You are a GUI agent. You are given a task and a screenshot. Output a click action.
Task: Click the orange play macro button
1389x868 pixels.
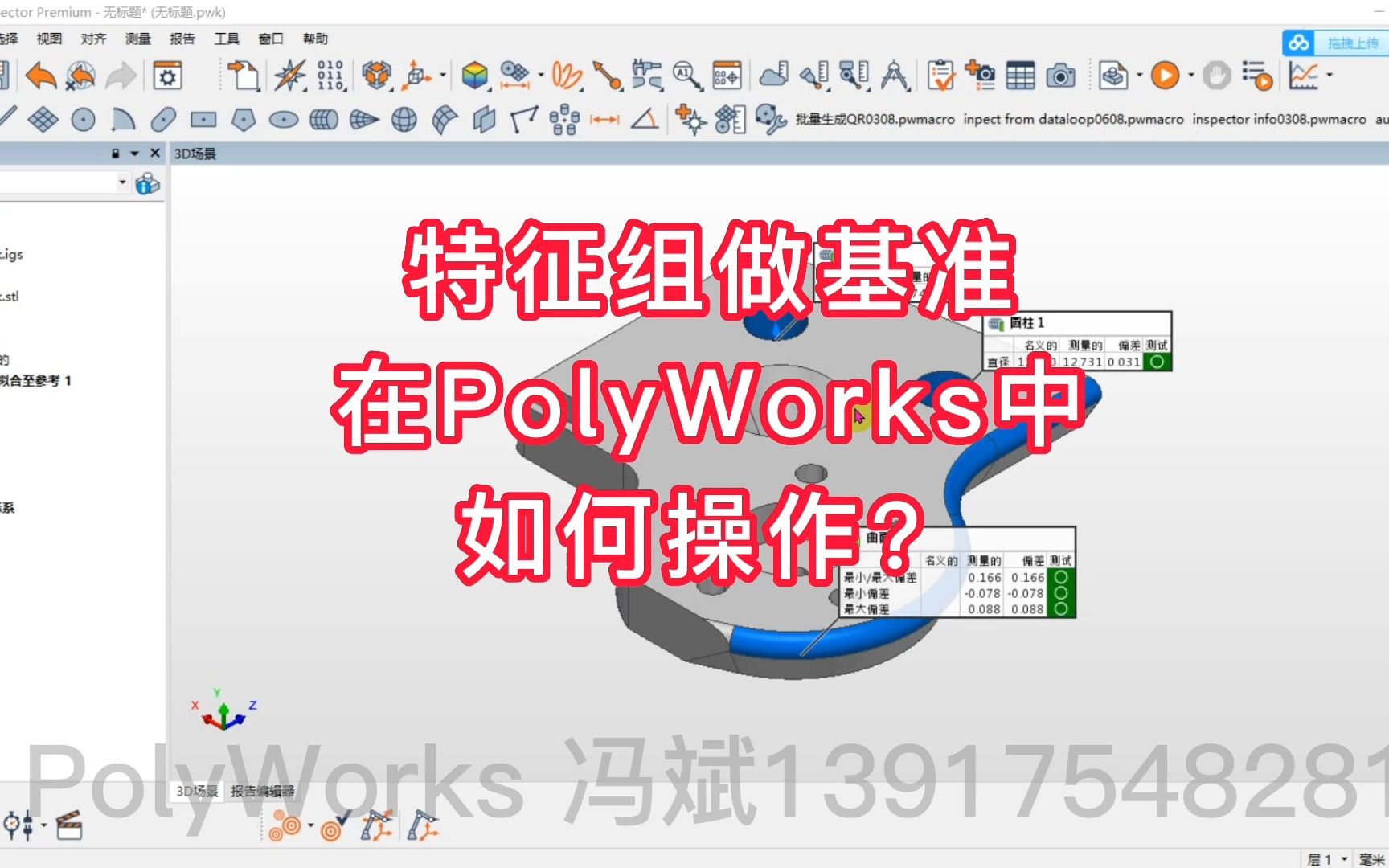pyautogui.click(x=1165, y=76)
